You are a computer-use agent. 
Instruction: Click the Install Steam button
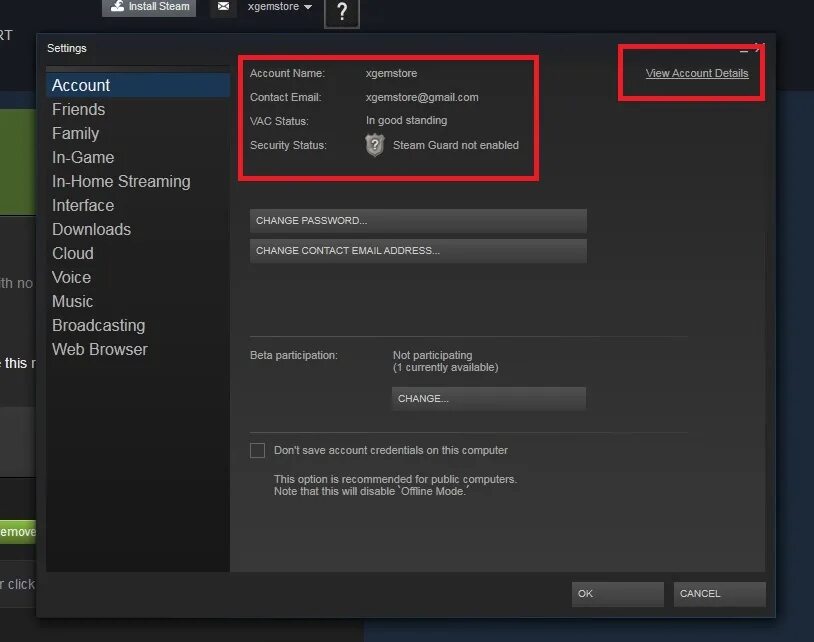(x=149, y=7)
